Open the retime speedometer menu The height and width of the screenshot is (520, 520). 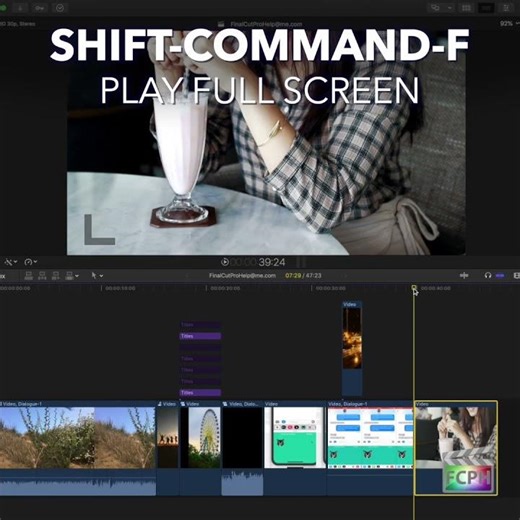[x=31, y=262]
